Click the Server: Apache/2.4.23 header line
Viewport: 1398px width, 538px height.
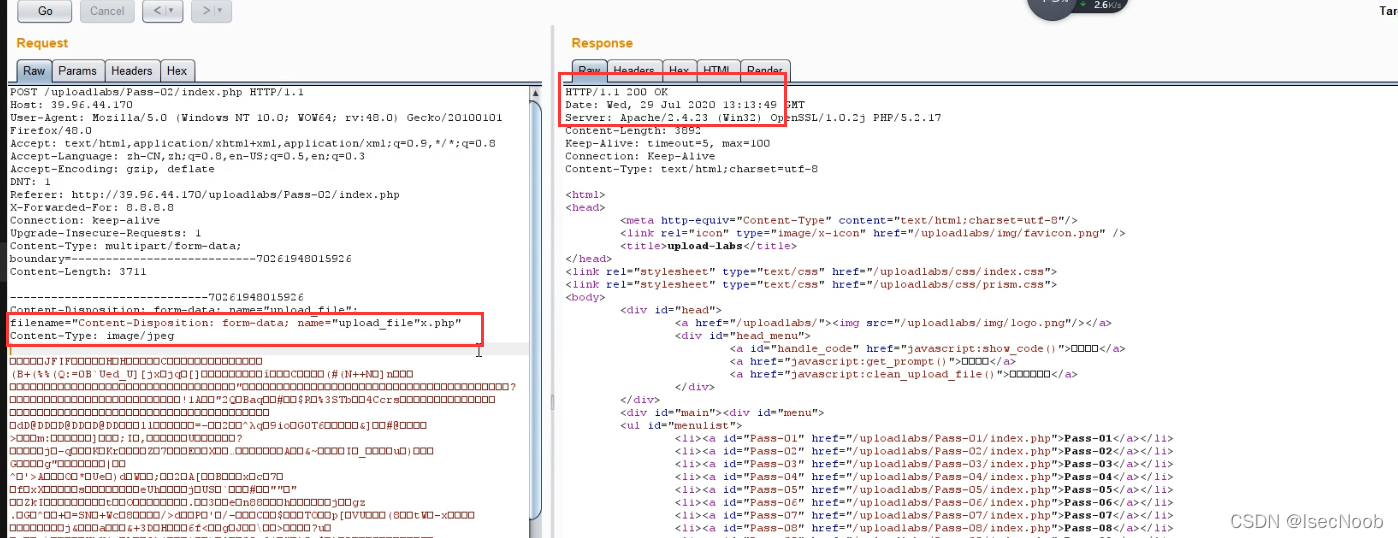pos(755,117)
